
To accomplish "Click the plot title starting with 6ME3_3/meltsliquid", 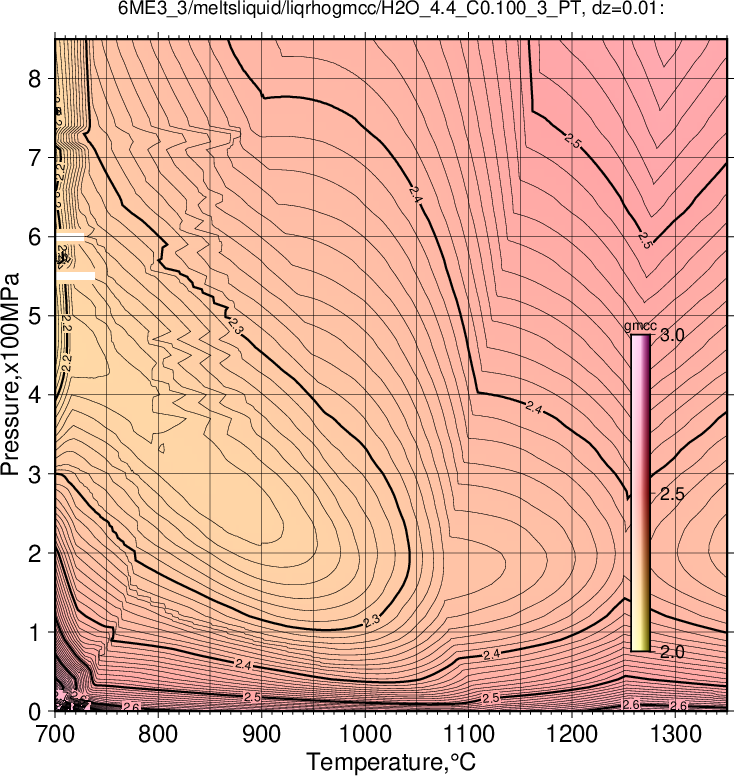I will click(x=391, y=8).
